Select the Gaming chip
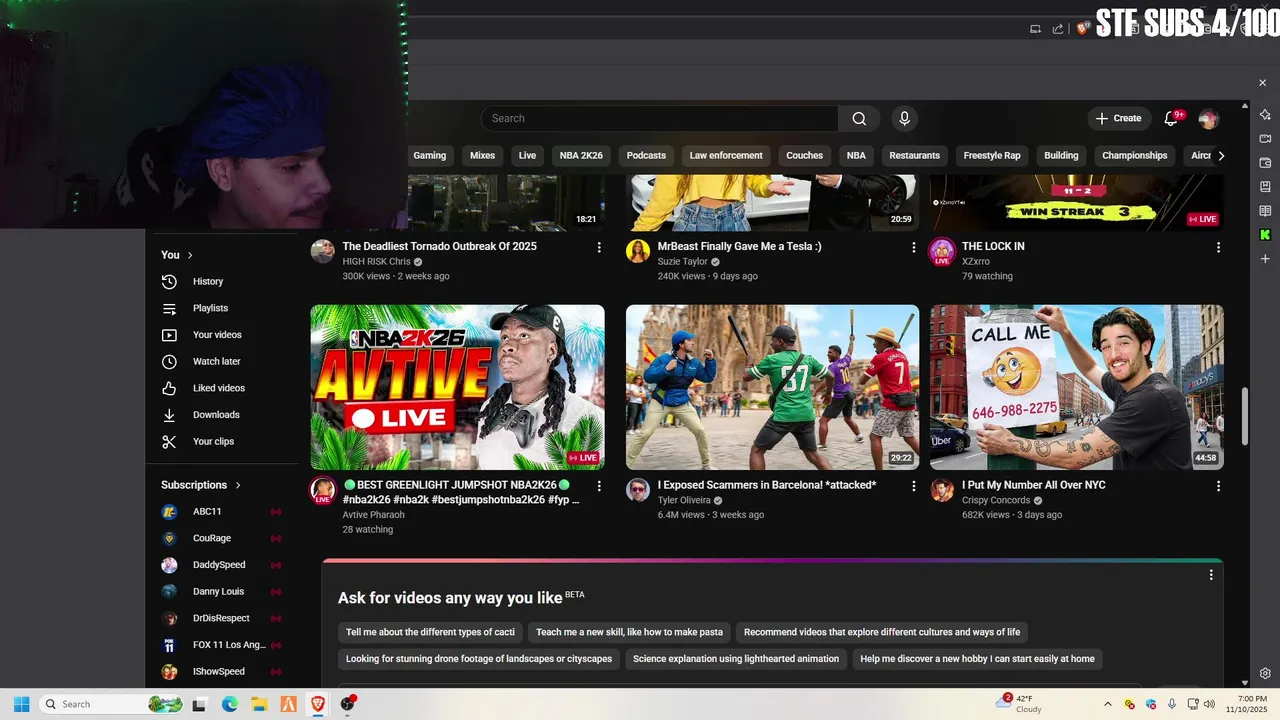Viewport: 1280px width, 720px height. click(x=430, y=156)
